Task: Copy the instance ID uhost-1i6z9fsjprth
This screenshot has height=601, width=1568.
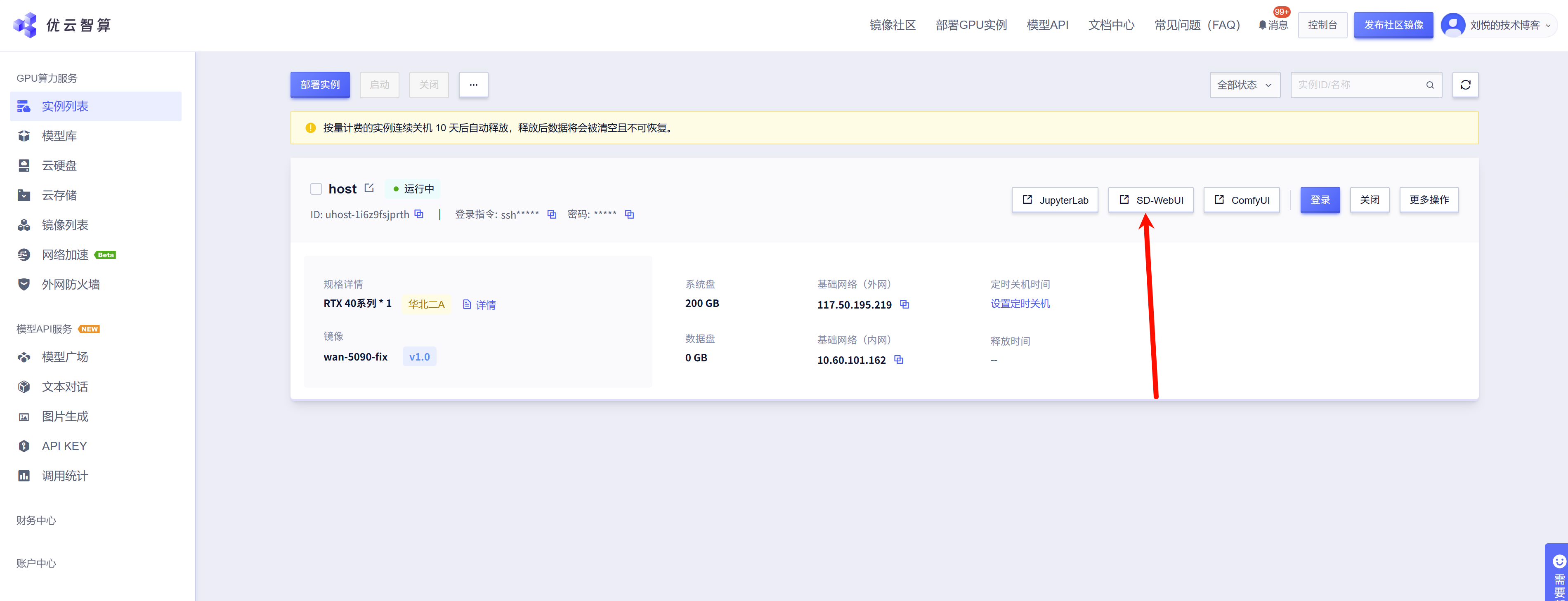Action: pyautogui.click(x=419, y=214)
